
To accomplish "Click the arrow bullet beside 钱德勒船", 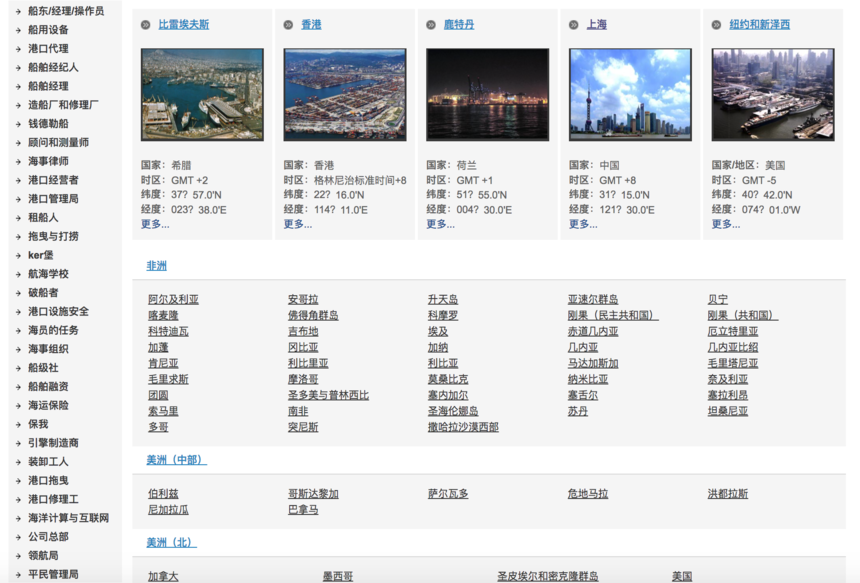I will (18, 124).
